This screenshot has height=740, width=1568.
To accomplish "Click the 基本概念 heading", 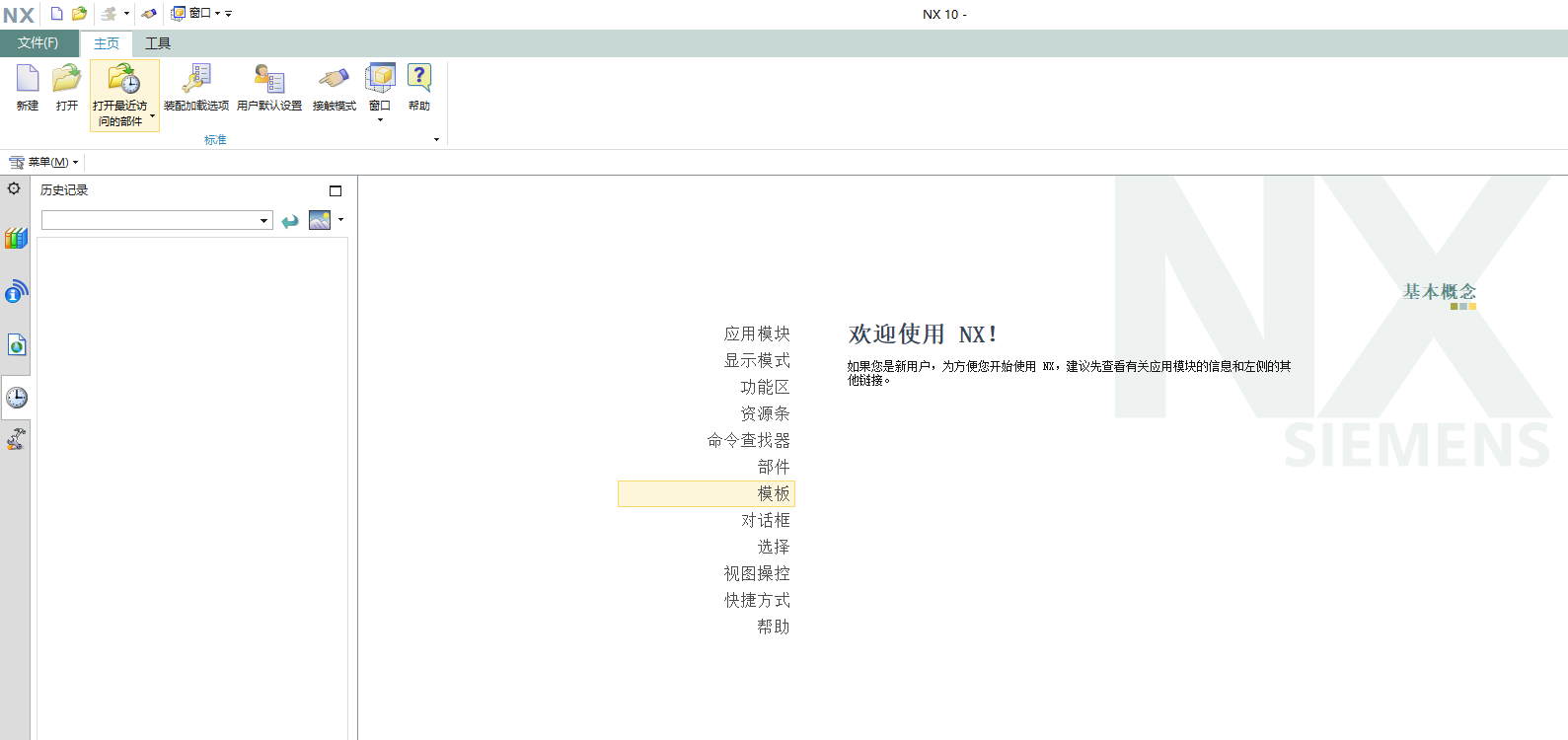I will [x=1440, y=291].
